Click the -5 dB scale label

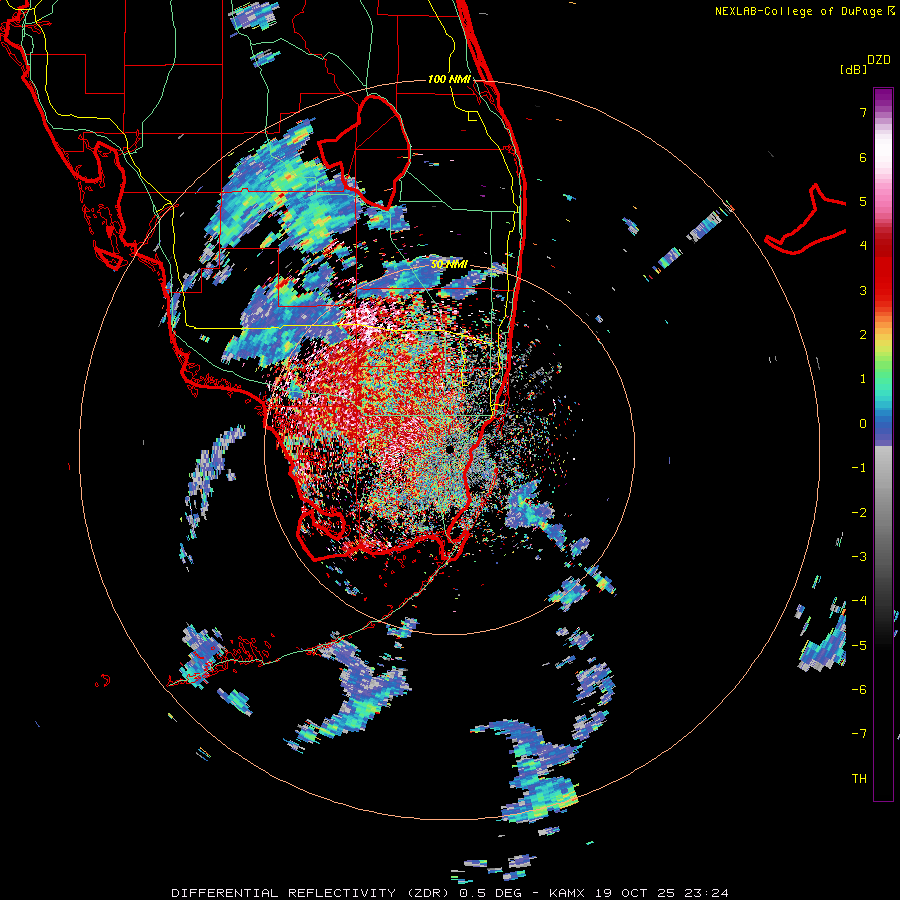point(859,646)
